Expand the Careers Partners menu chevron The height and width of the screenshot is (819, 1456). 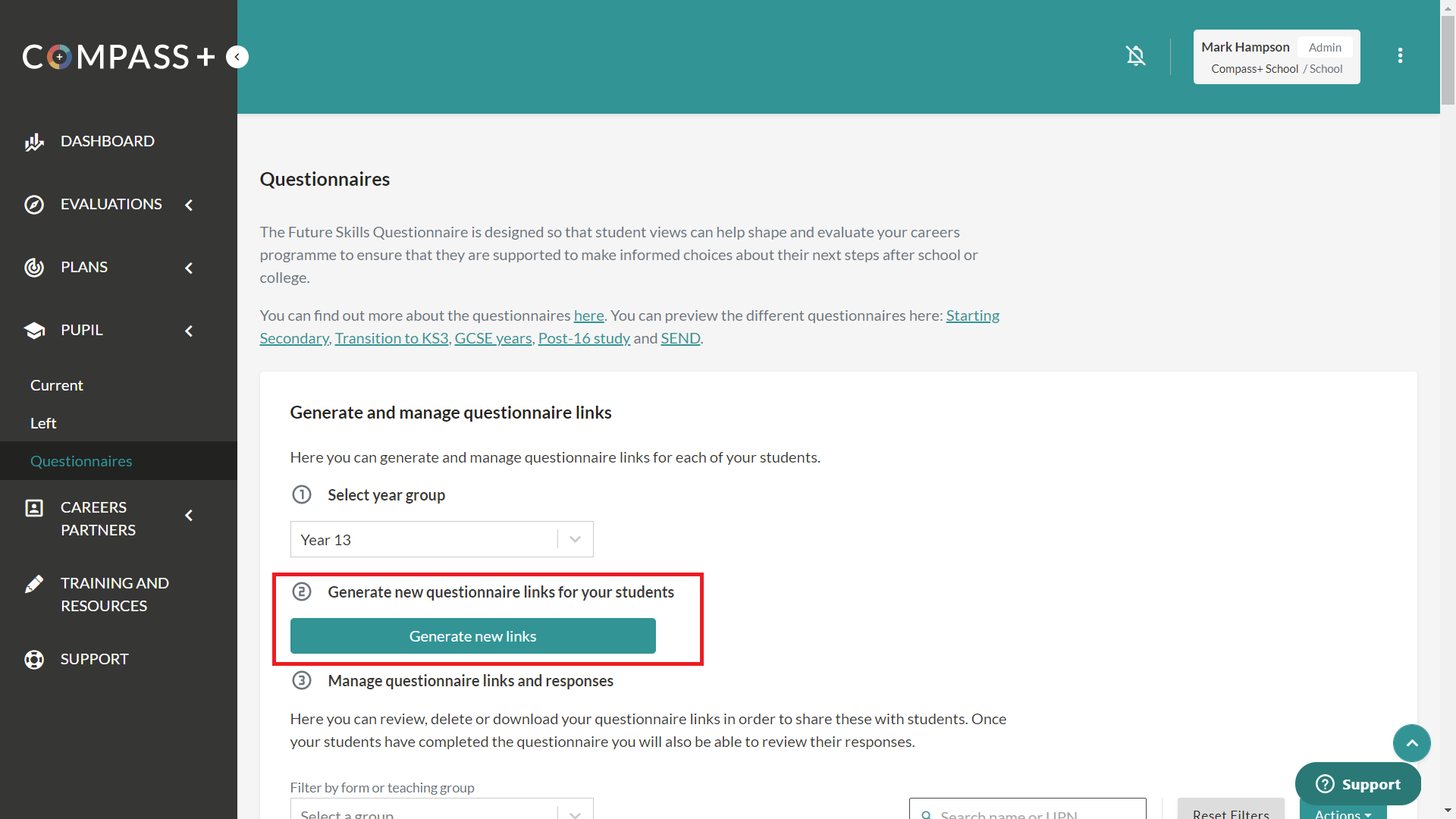click(x=189, y=516)
